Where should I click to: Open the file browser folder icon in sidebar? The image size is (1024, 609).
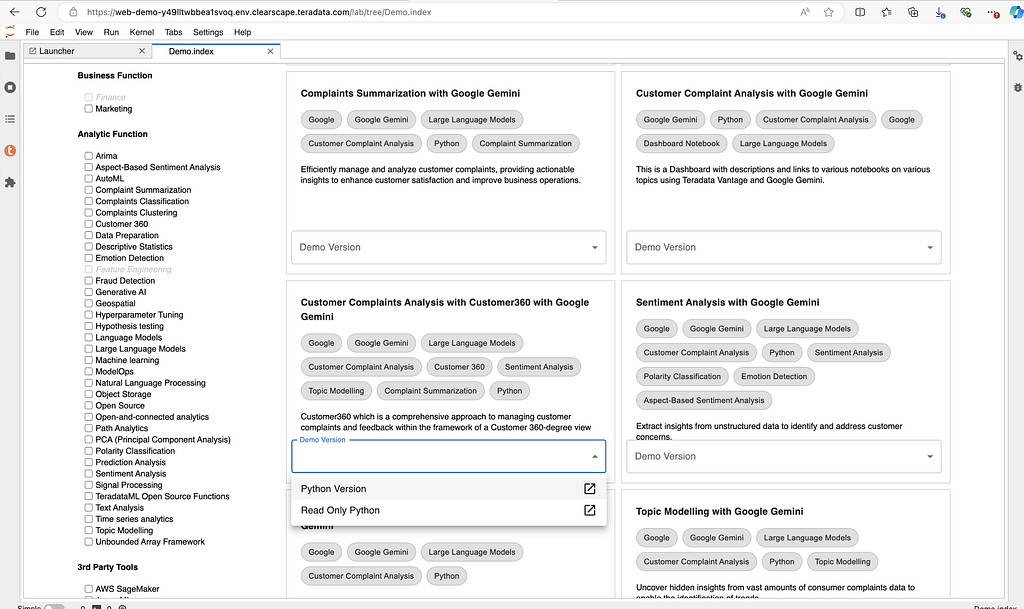(x=10, y=56)
